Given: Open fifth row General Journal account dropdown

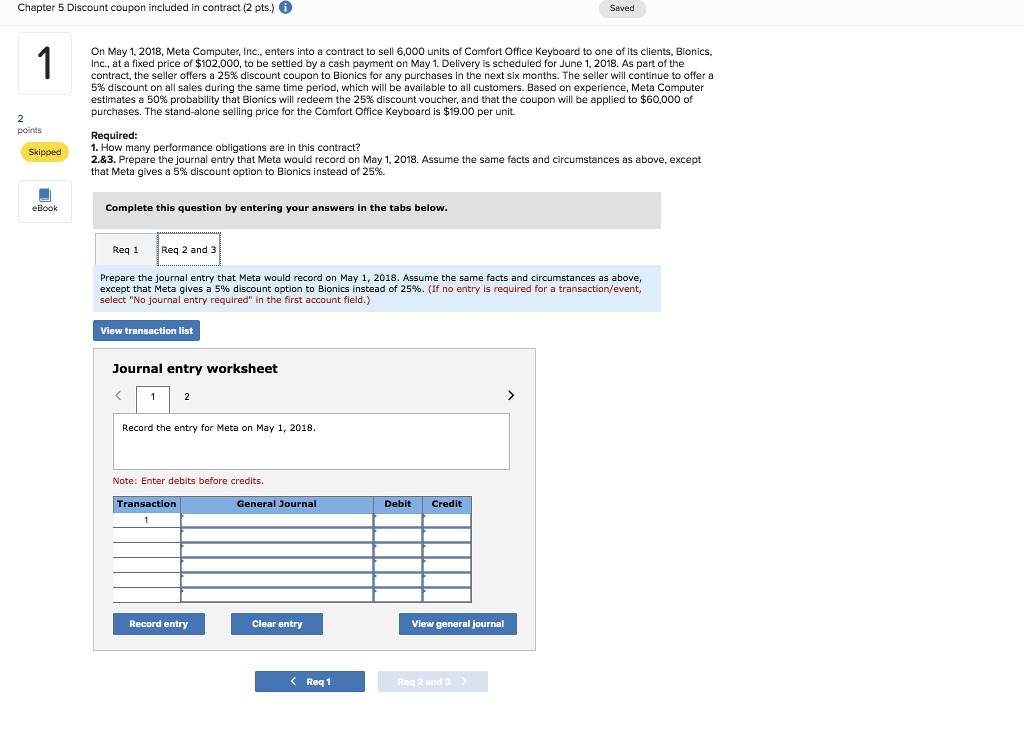Looking at the screenshot, I should click(277, 580).
